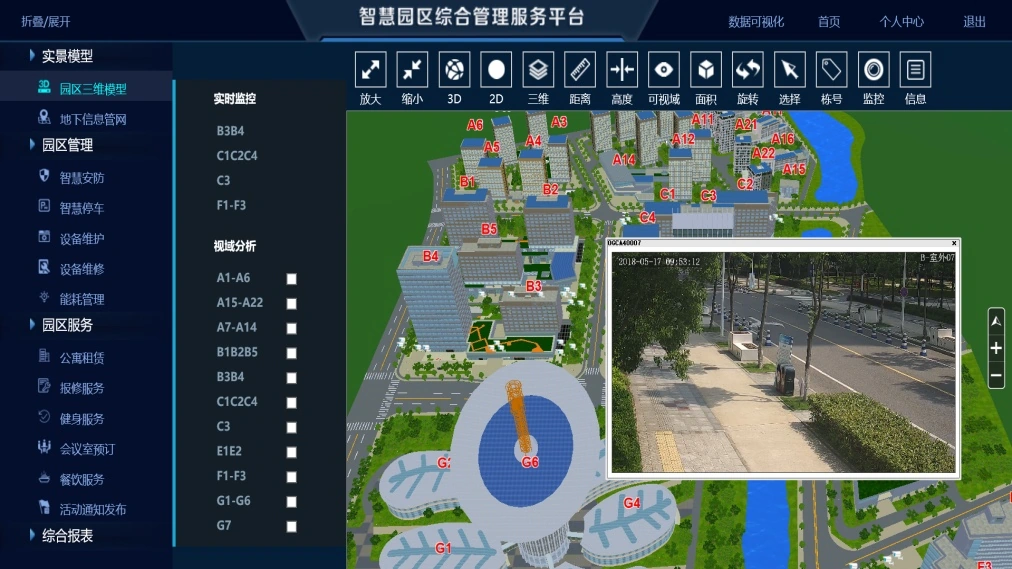Open F1-F3 real-time monitoring feed
The height and width of the screenshot is (569, 1012).
click(x=231, y=205)
